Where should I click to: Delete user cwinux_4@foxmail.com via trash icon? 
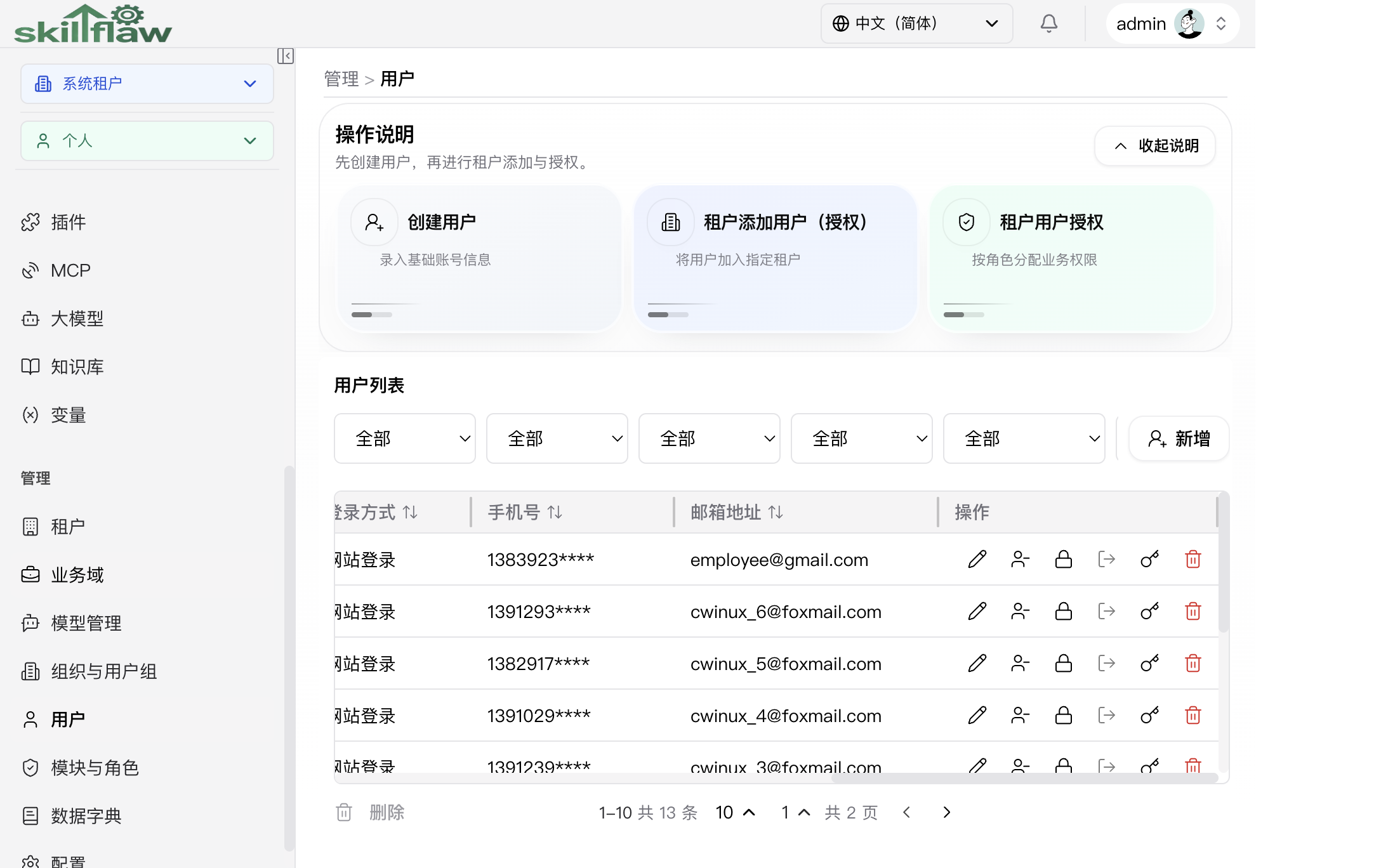(x=1193, y=716)
